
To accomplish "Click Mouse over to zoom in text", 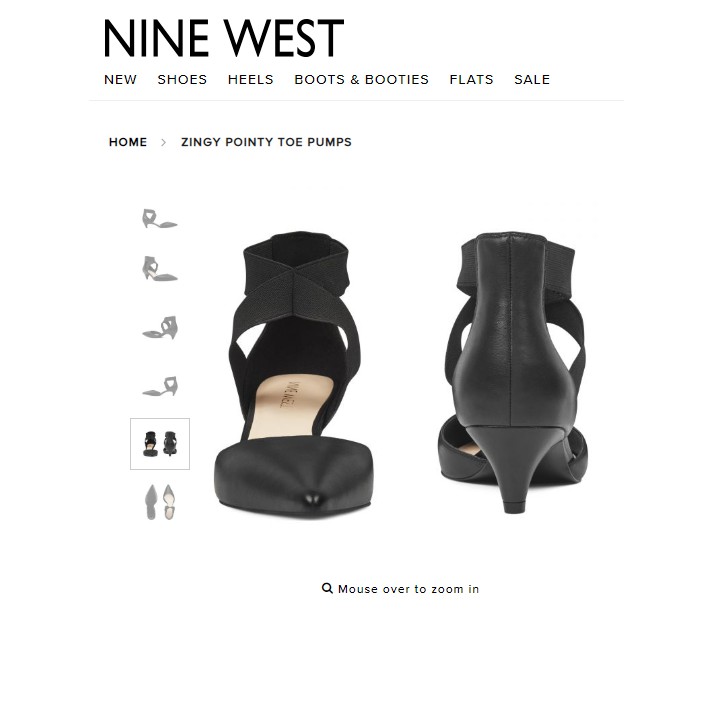I will coord(408,589).
